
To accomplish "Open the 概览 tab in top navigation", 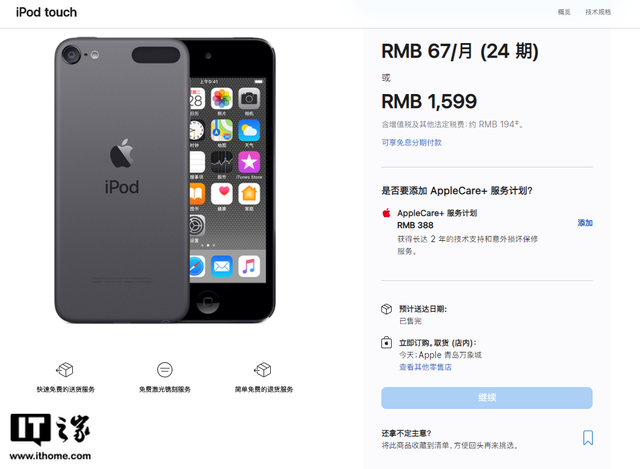I will pos(564,12).
